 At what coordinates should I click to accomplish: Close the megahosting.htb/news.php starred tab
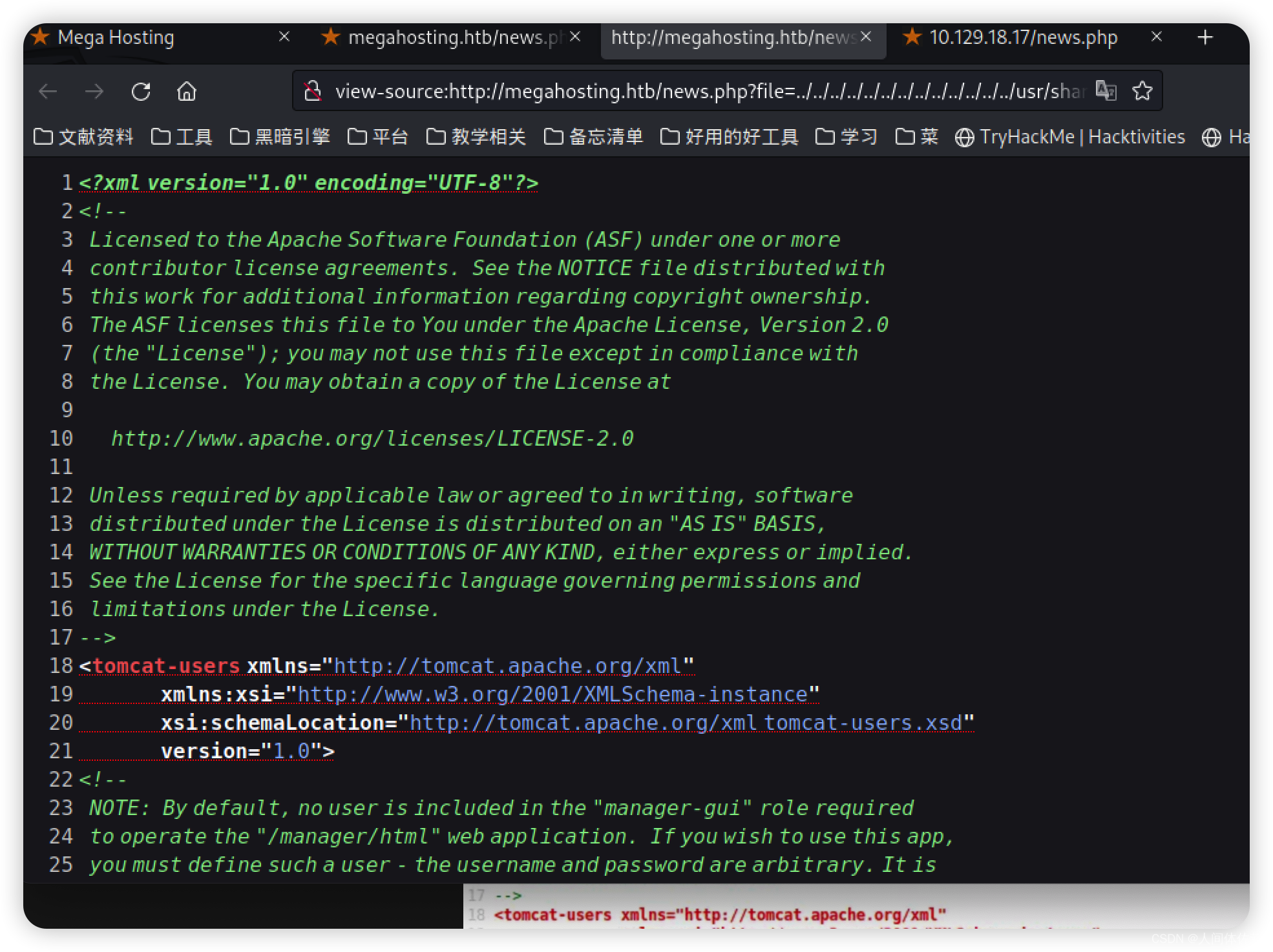click(575, 37)
